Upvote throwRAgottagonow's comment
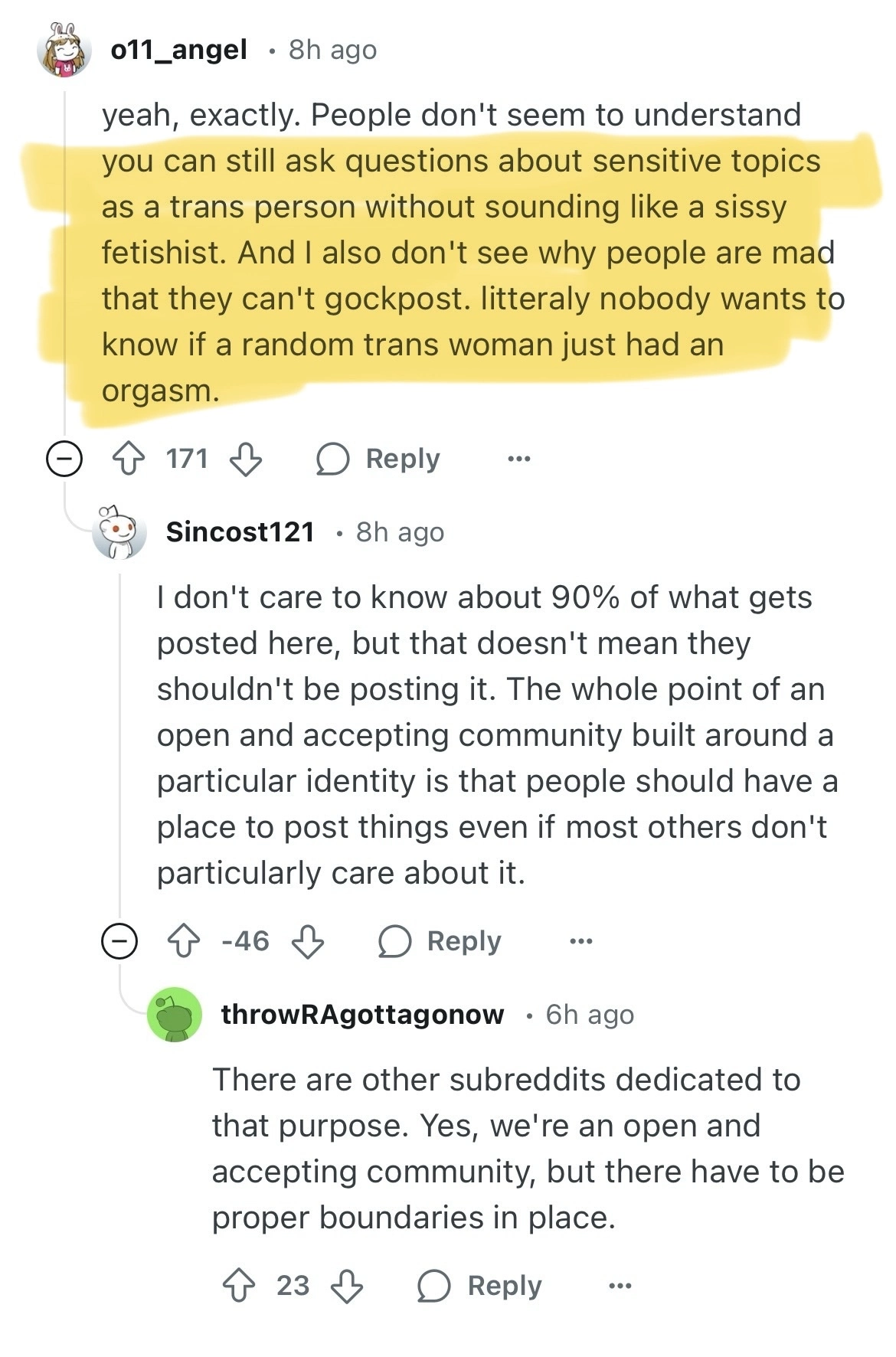The height and width of the screenshot is (1357, 896). tap(239, 1286)
